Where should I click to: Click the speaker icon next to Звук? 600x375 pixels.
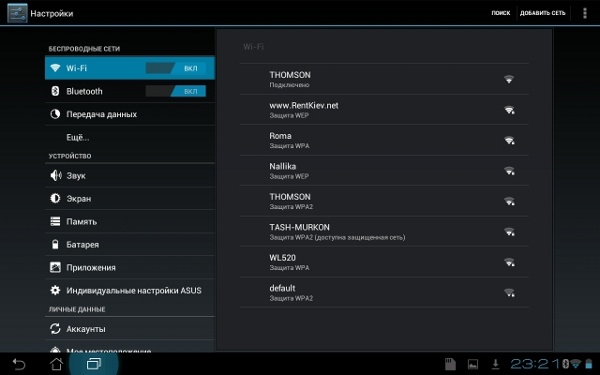[56, 175]
